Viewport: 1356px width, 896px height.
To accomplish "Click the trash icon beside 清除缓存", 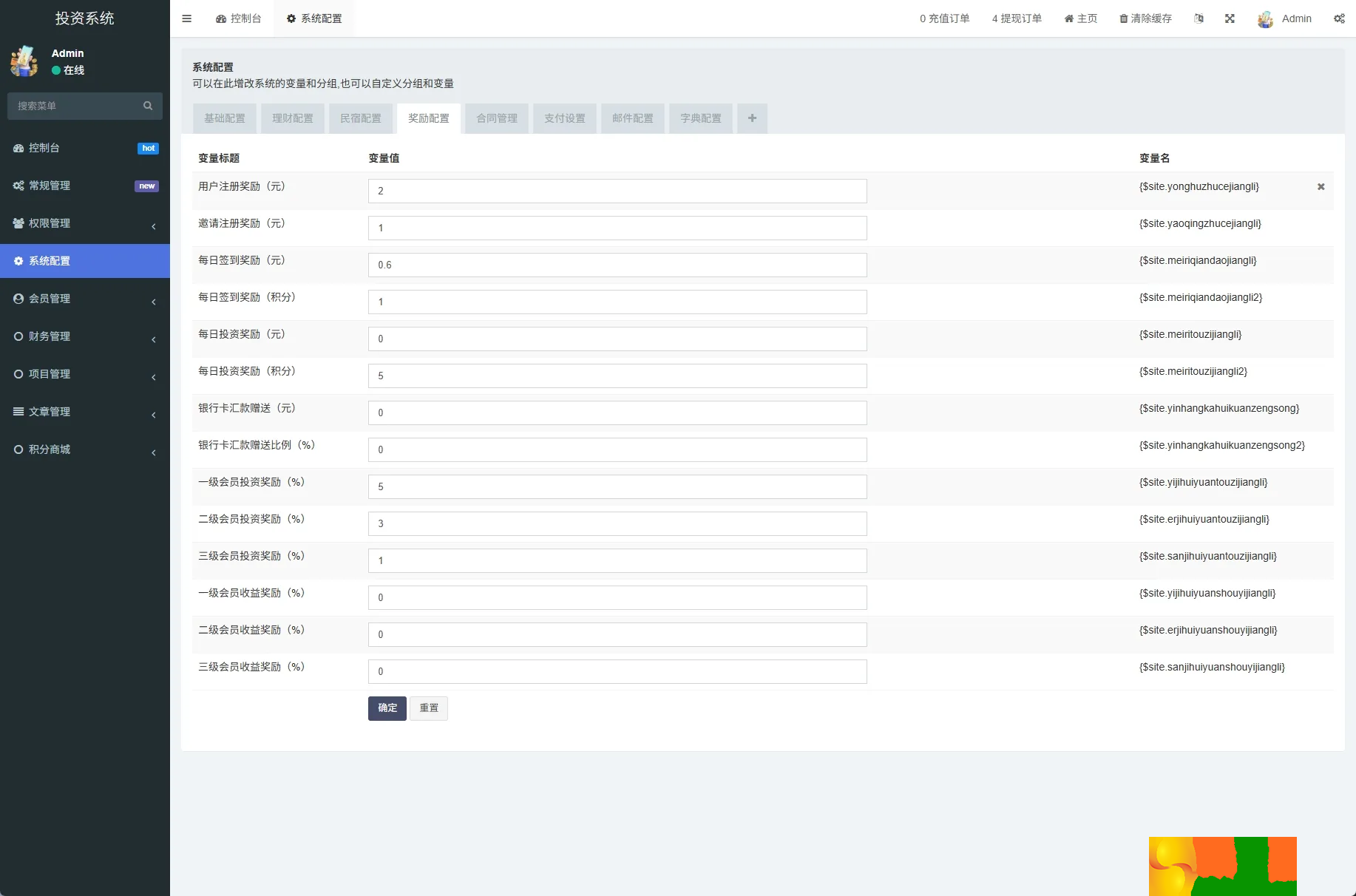I will pos(1124,18).
